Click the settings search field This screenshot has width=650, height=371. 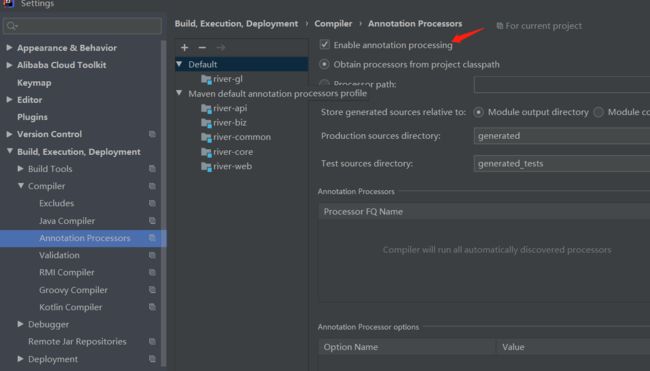click(82, 26)
